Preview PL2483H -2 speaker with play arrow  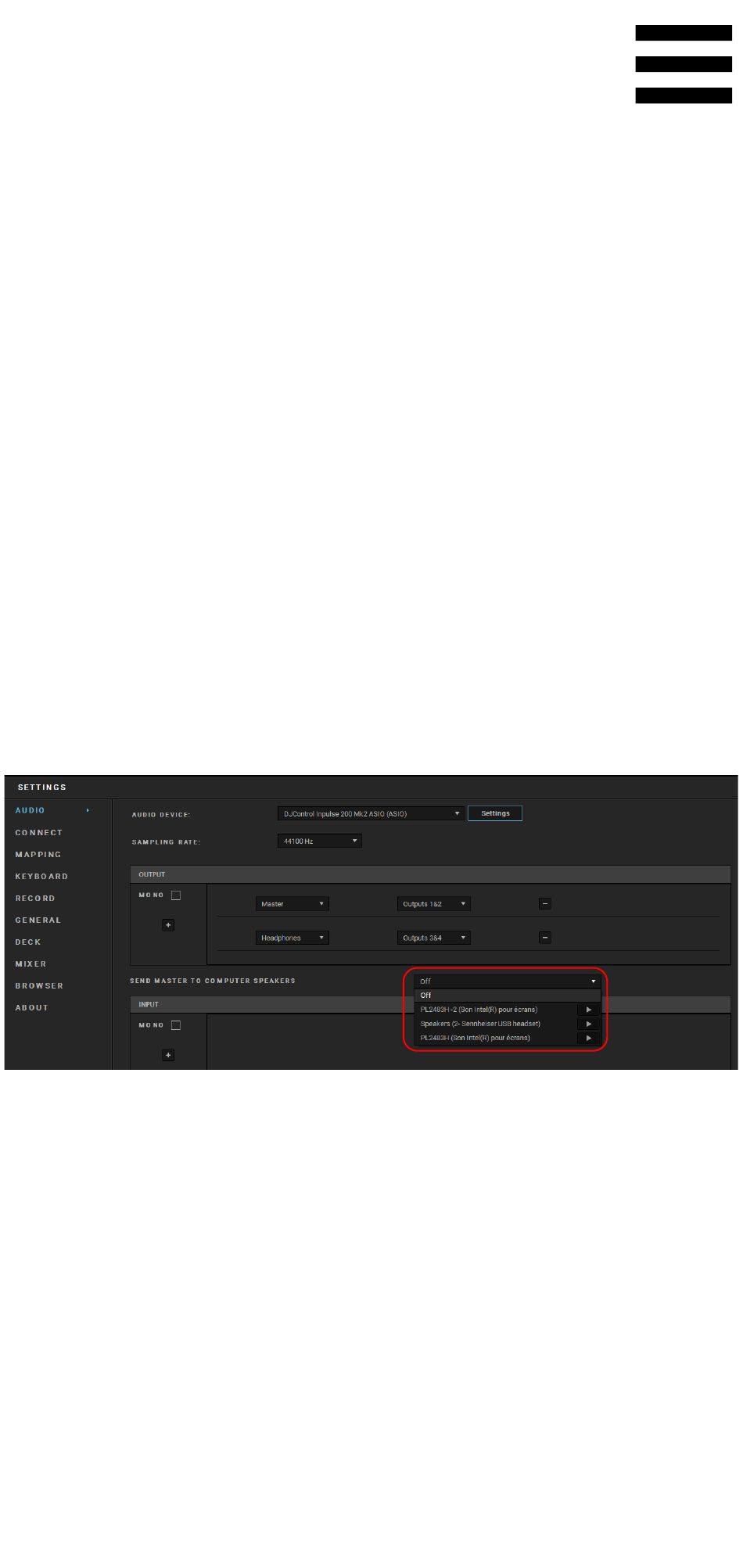[x=588, y=1010]
